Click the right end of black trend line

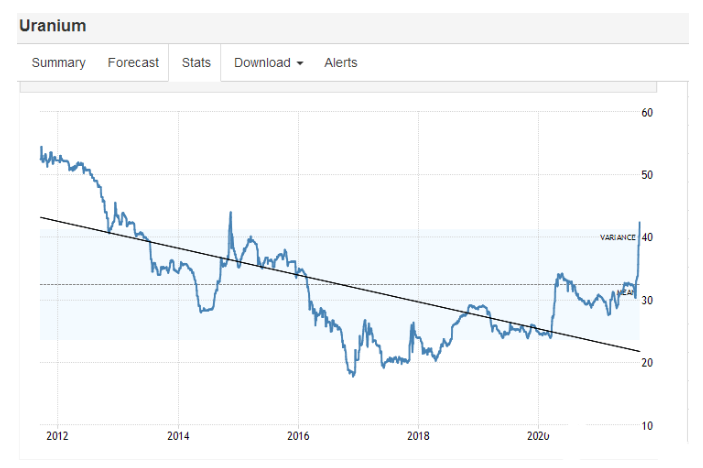point(636,350)
